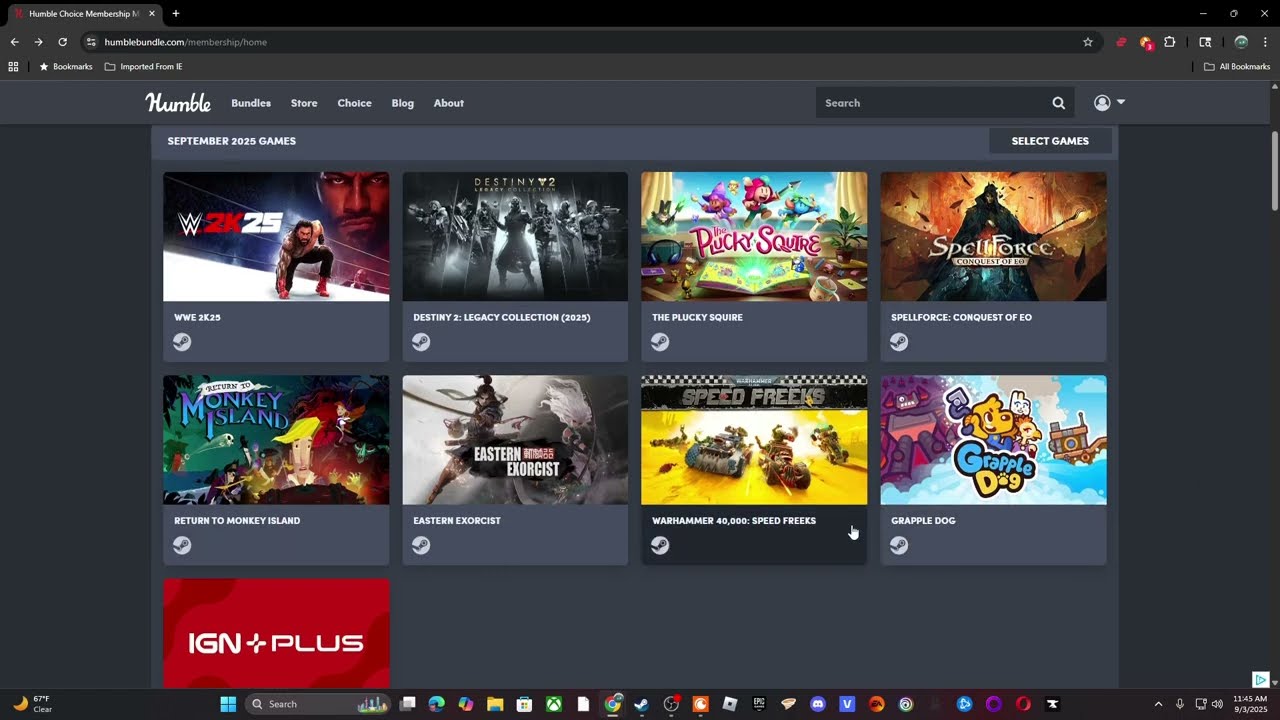Open the About menu item

click(x=449, y=103)
